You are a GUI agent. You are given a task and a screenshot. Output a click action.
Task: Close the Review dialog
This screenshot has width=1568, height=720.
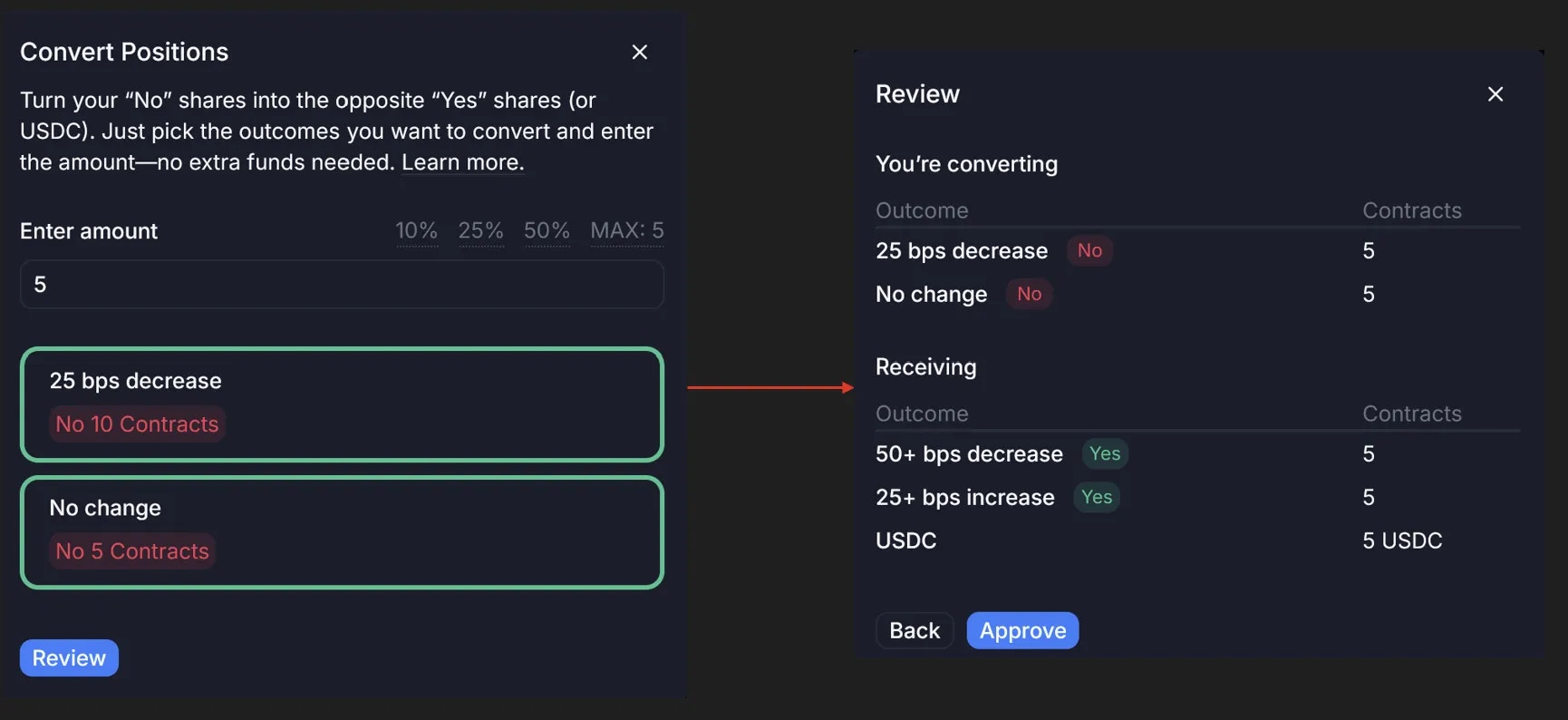point(1495,94)
